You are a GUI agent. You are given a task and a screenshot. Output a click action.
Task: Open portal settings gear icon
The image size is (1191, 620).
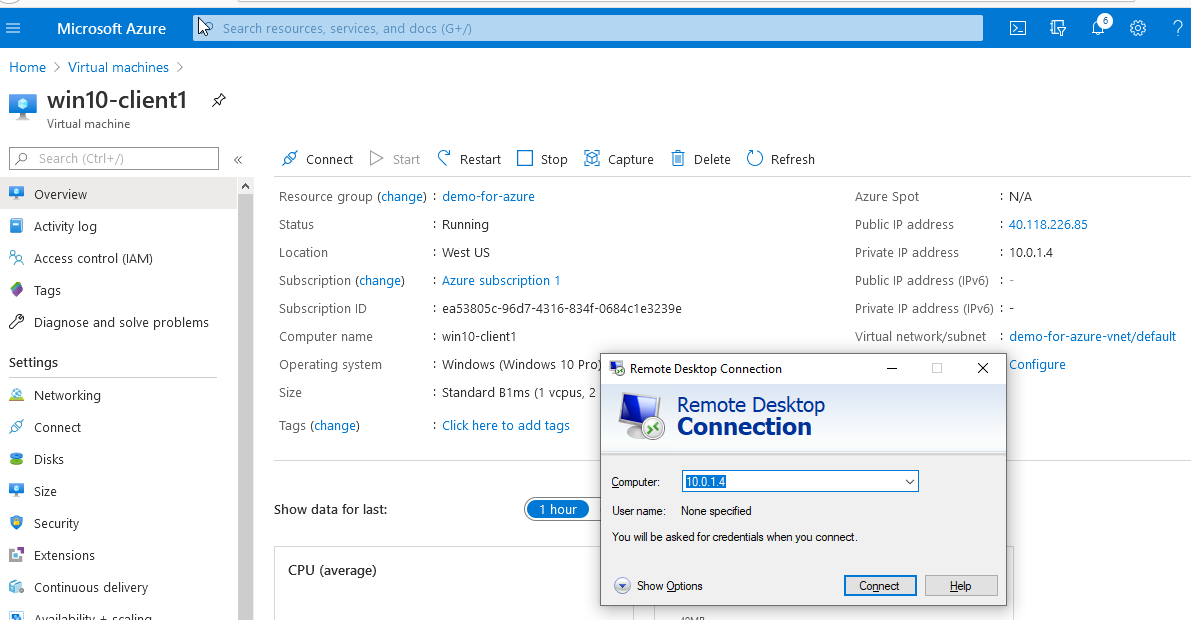1137,29
